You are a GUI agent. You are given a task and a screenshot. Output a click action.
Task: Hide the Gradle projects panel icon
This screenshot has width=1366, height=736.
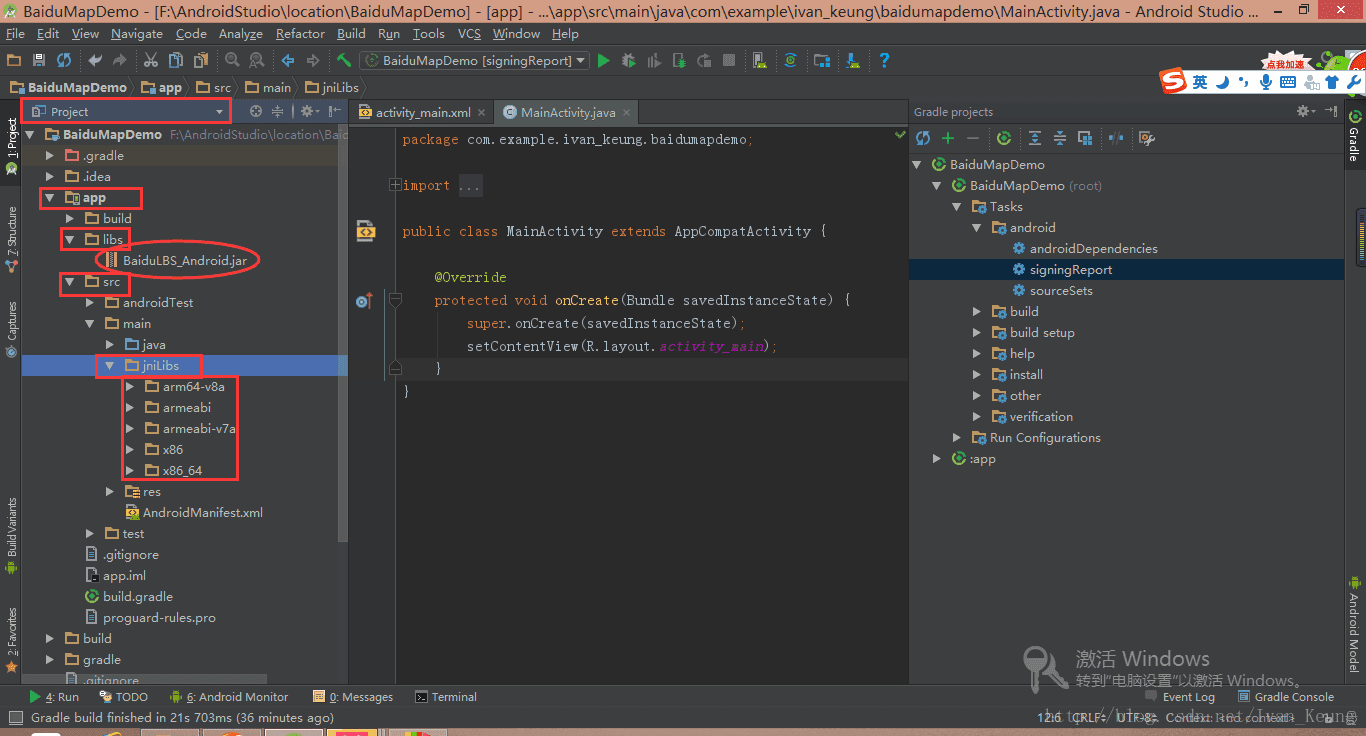click(x=1331, y=111)
